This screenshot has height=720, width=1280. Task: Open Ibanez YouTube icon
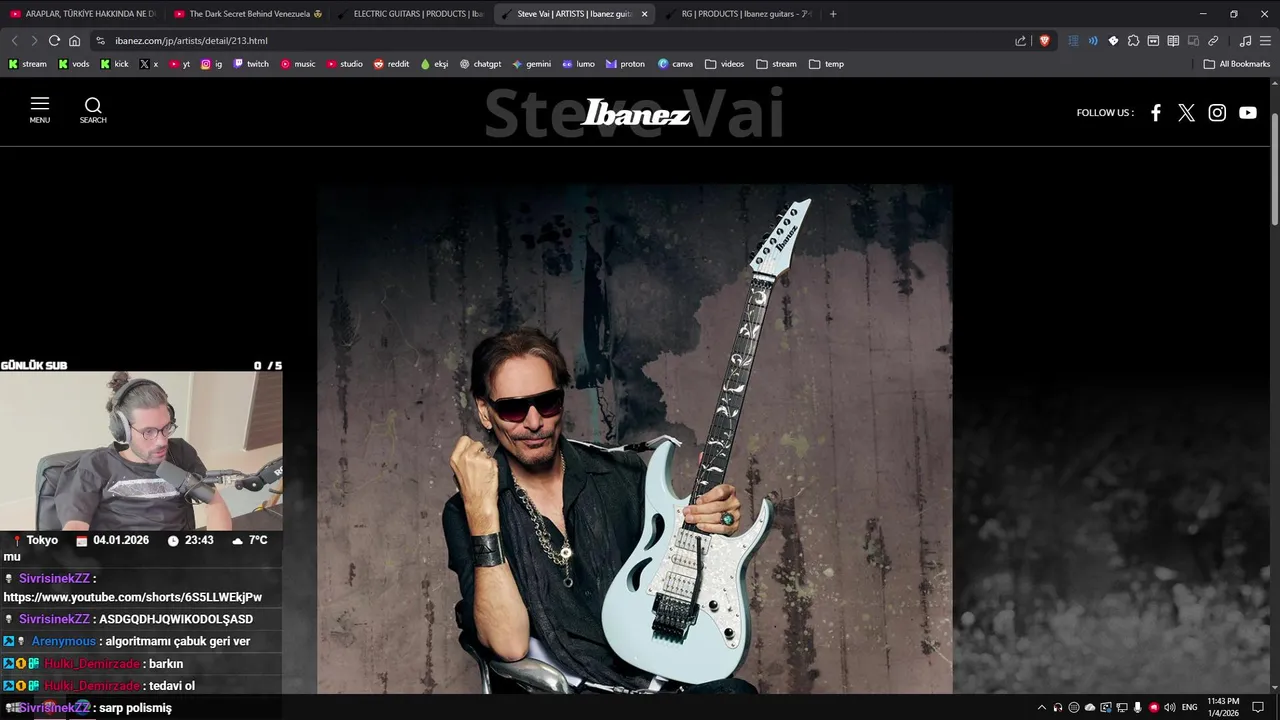tap(1248, 113)
